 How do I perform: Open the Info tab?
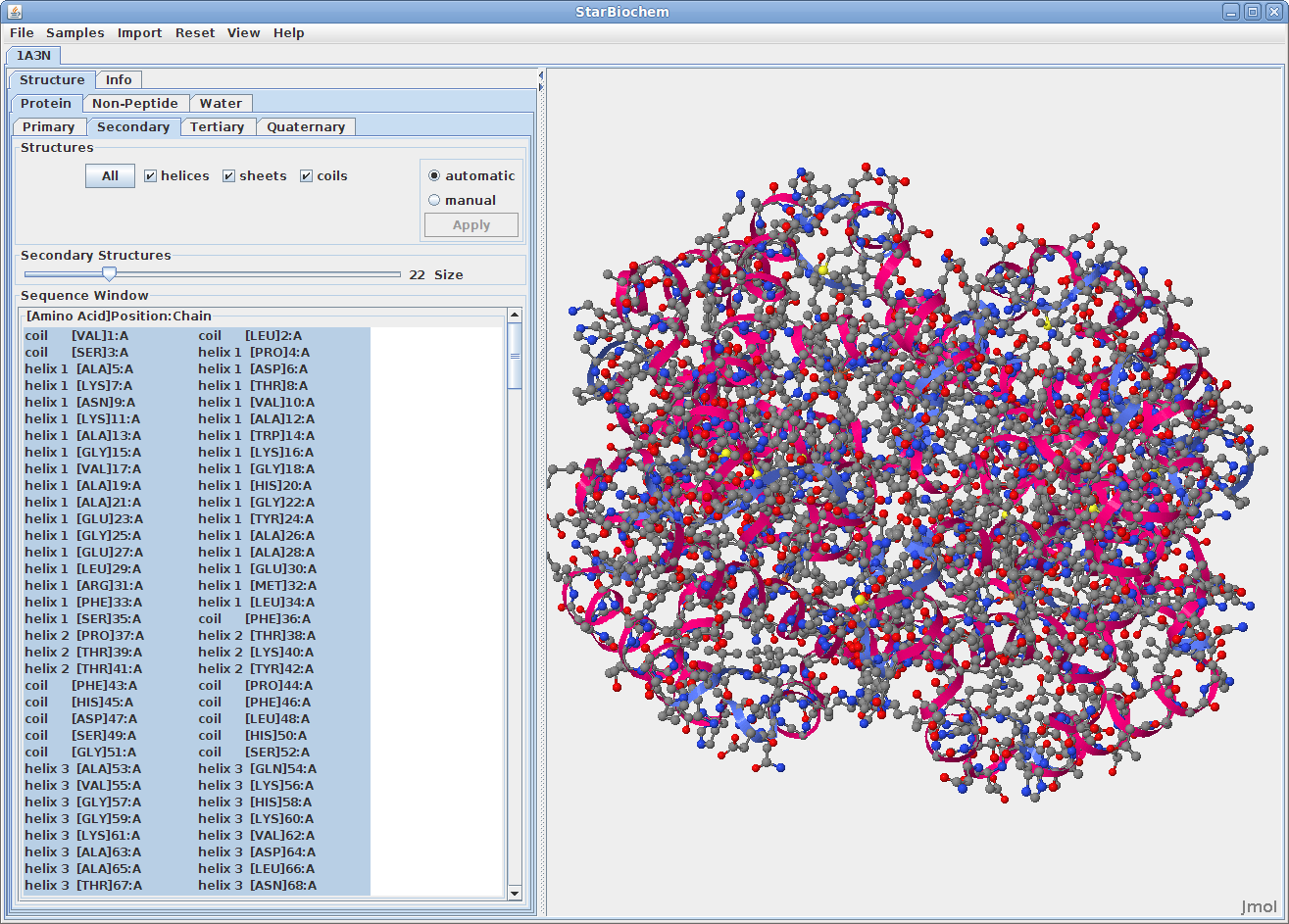pos(119,79)
